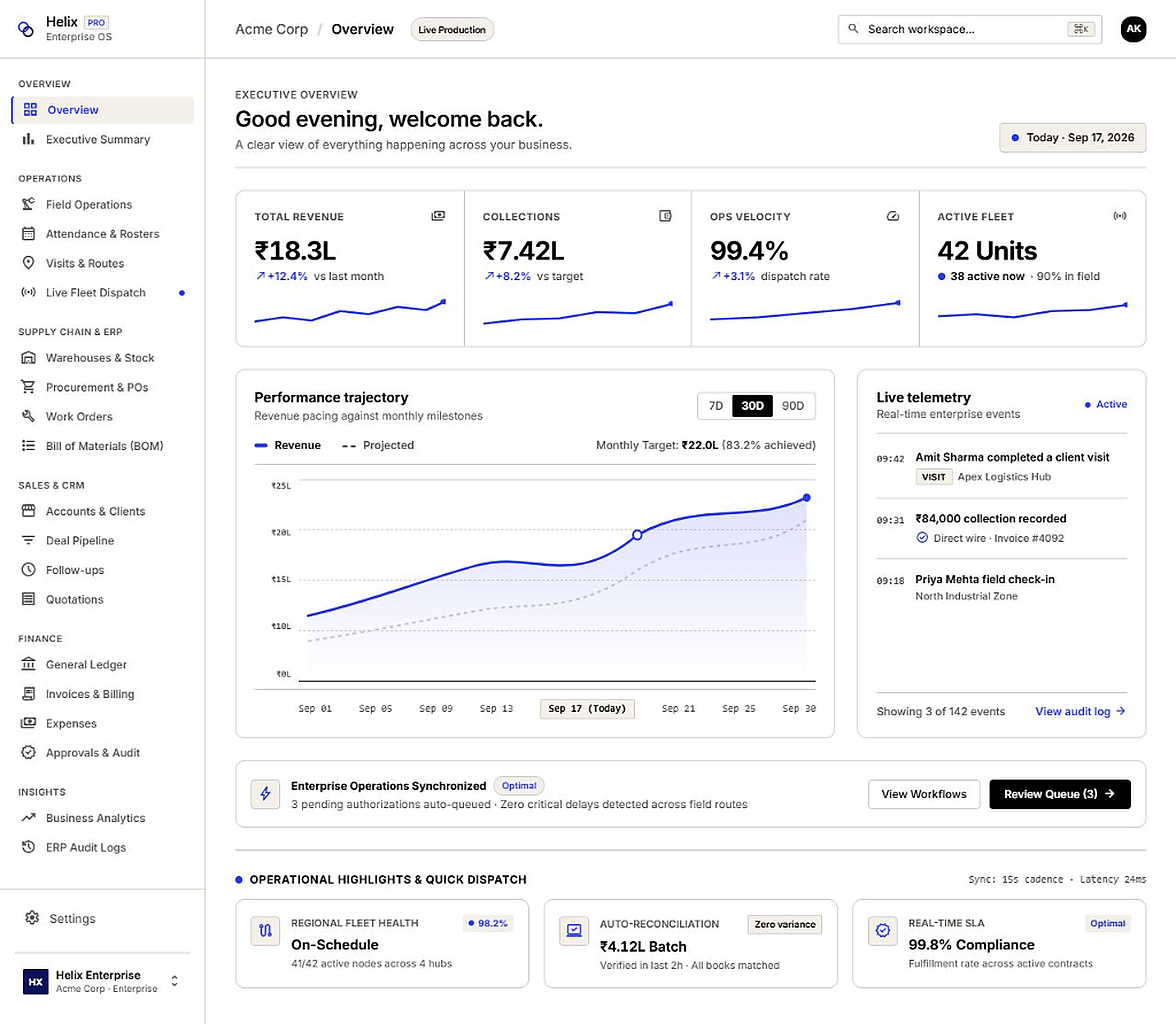Click the Total Revenue card icon
This screenshot has height=1024, width=1176.
tap(438, 216)
